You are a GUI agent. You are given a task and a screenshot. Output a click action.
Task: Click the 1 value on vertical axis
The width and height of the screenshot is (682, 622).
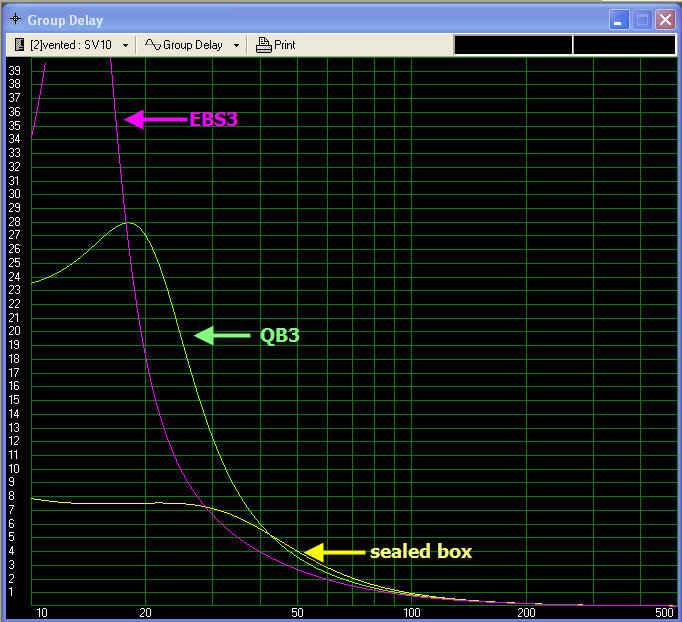click(x=11, y=592)
